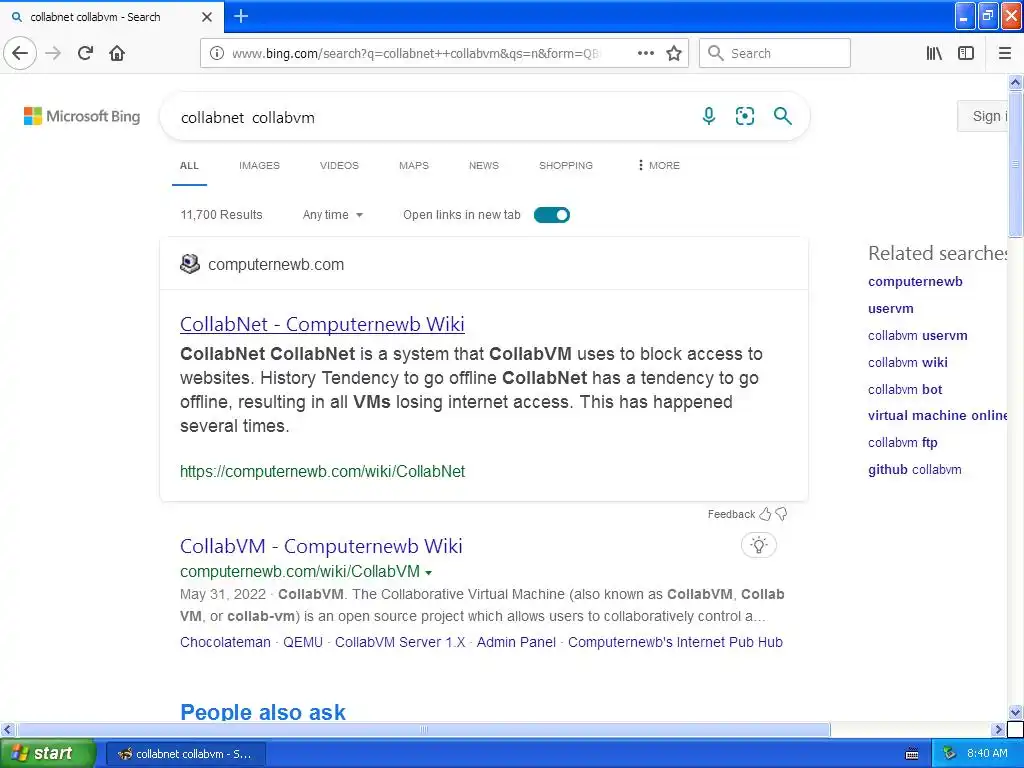This screenshot has width=1024, height=768.
Task: Expand the Any time filter dropdown
Action: (x=332, y=215)
